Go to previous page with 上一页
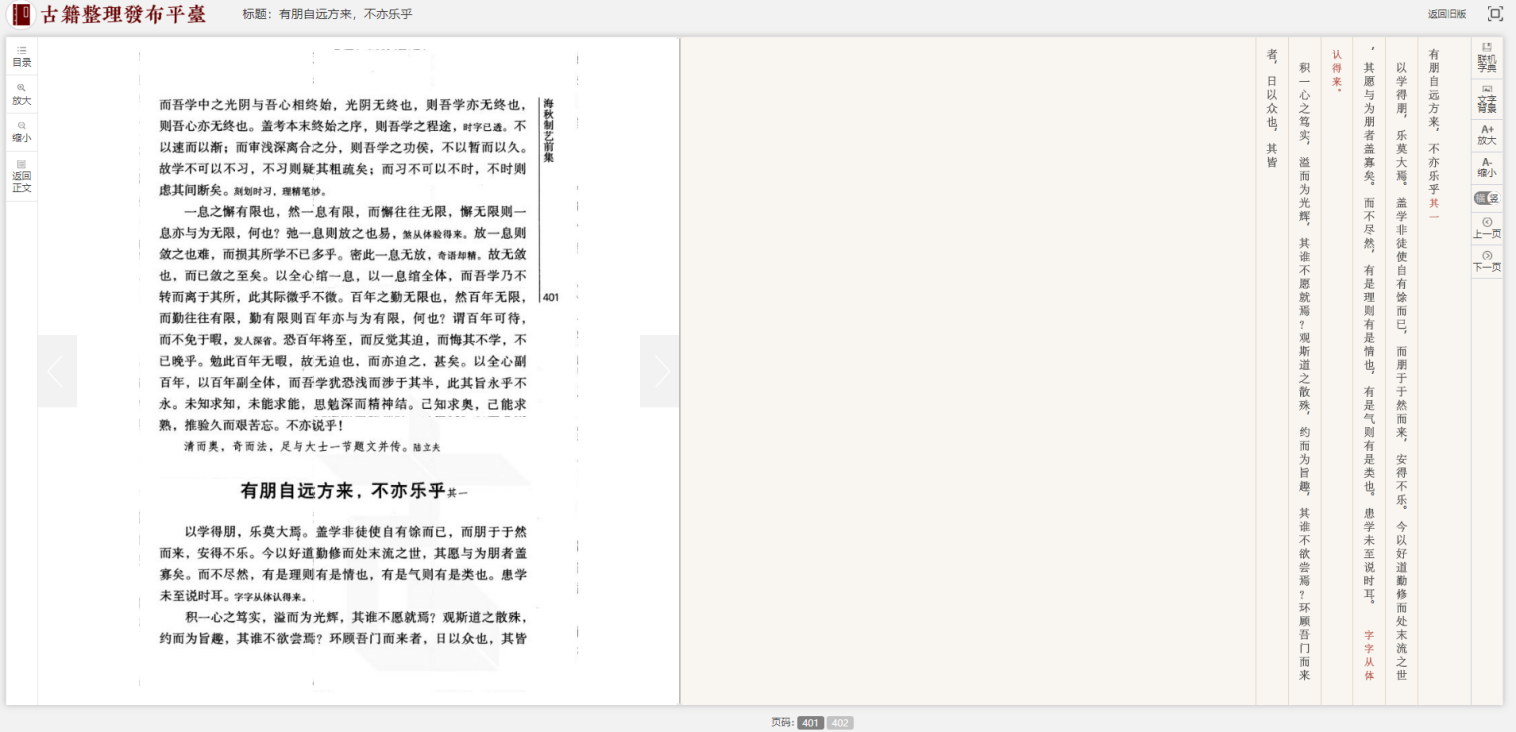1516x732 pixels. pos(1487,228)
